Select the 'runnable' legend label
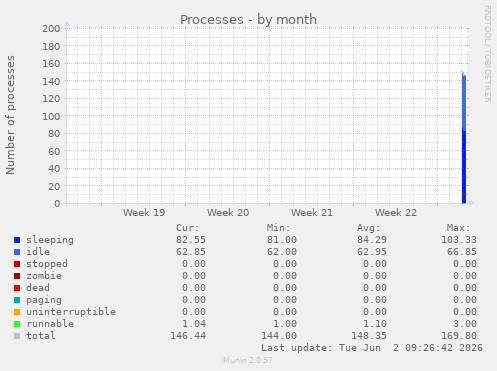This screenshot has width=497, height=371. coord(50,324)
